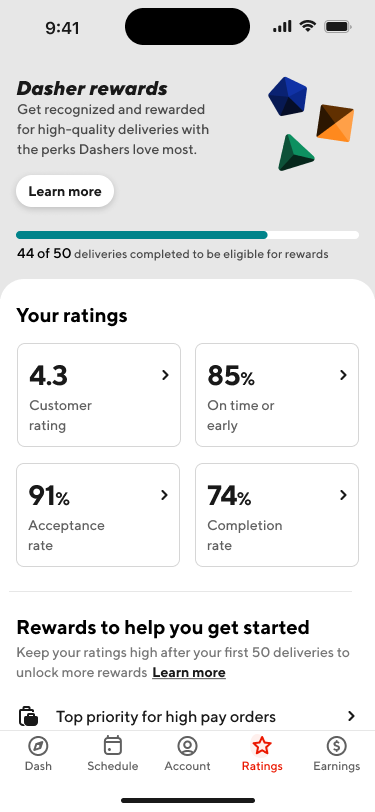Open Acceptance rate details chevron
Image resolution: width=375 pixels, height=812 pixels.
coord(164,495)
